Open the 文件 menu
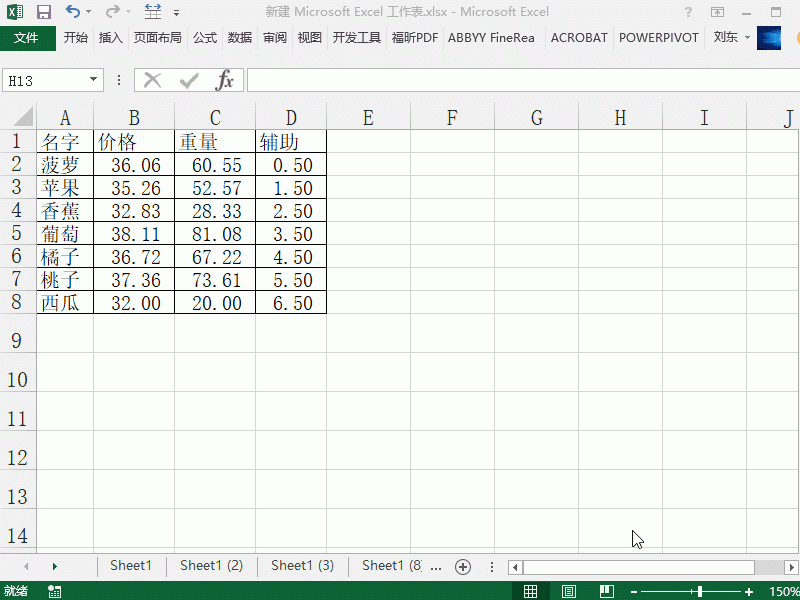Screen dimensions: 800x600 28,38
